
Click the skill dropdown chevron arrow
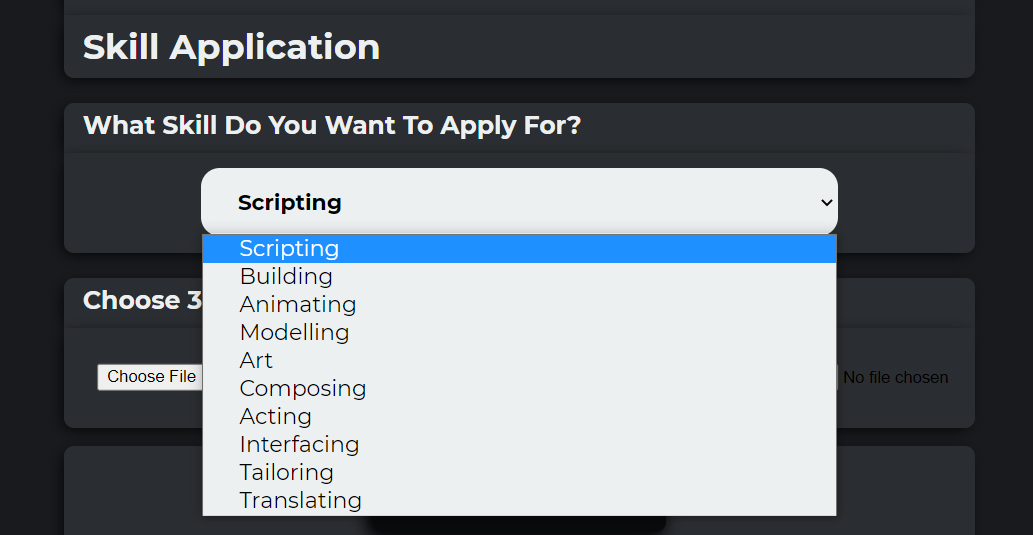826,203
